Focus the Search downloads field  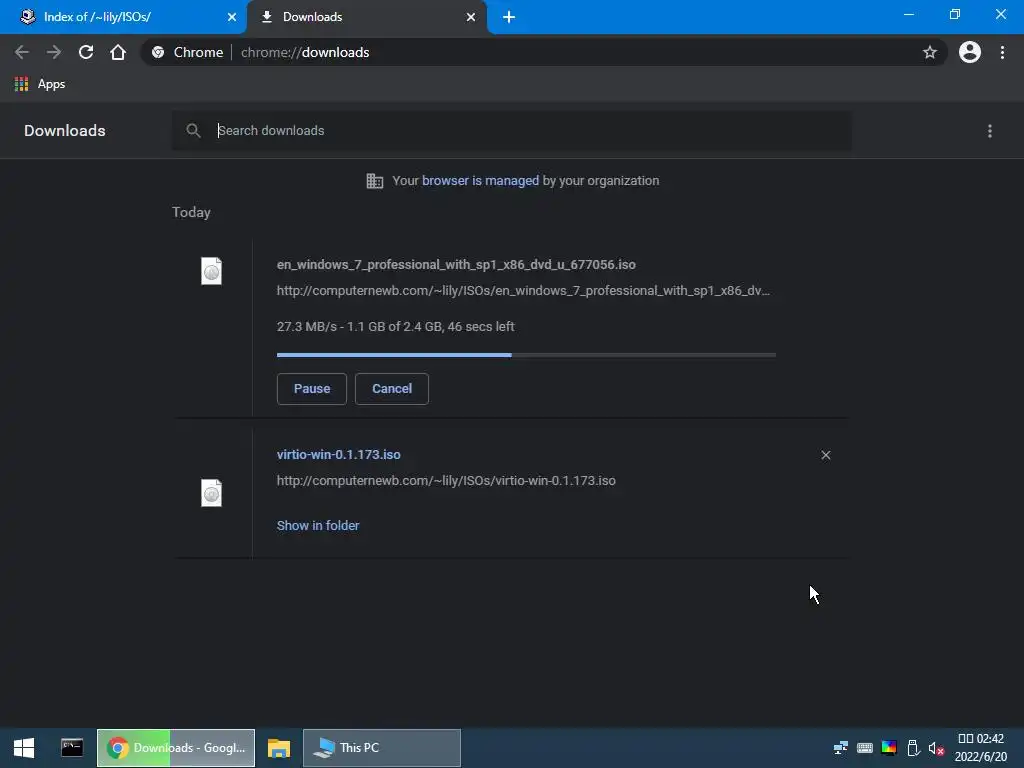coord(511,131)
